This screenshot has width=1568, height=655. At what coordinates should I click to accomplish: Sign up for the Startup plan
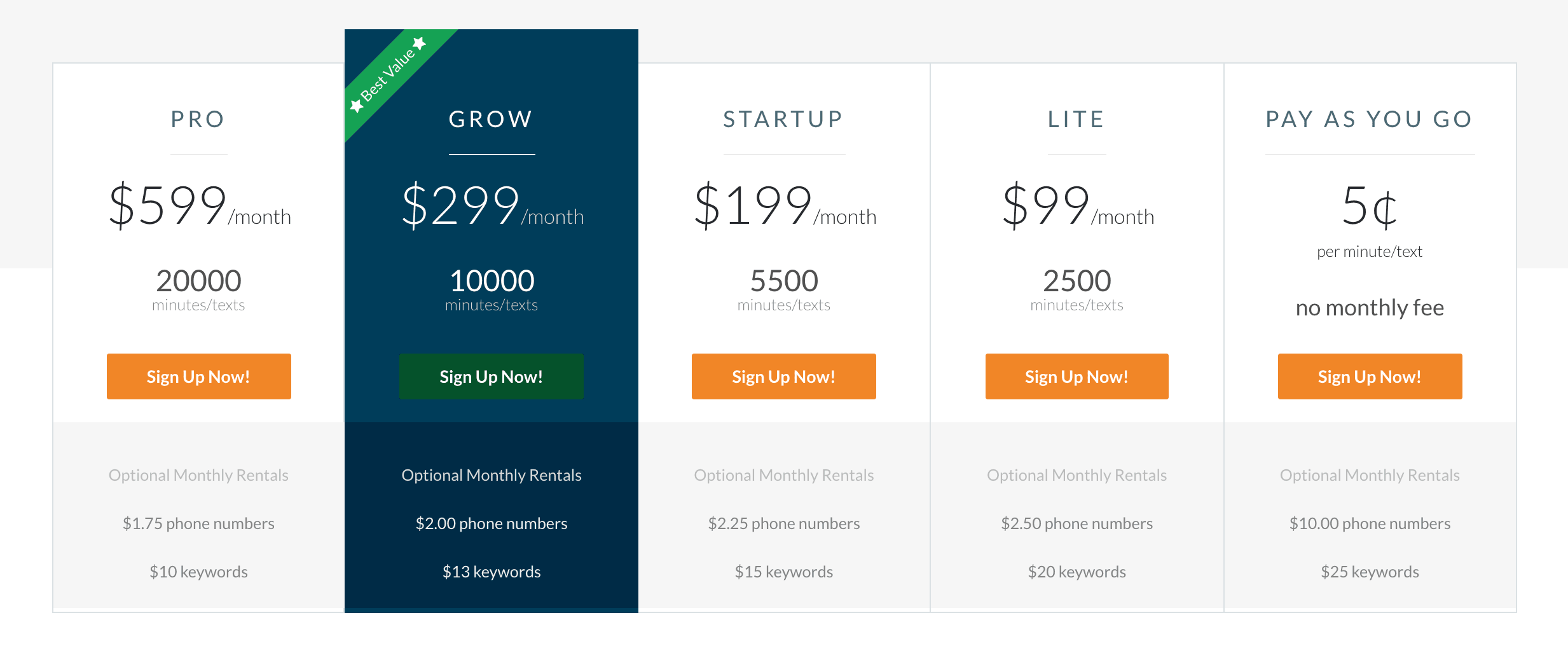point(783,376)
